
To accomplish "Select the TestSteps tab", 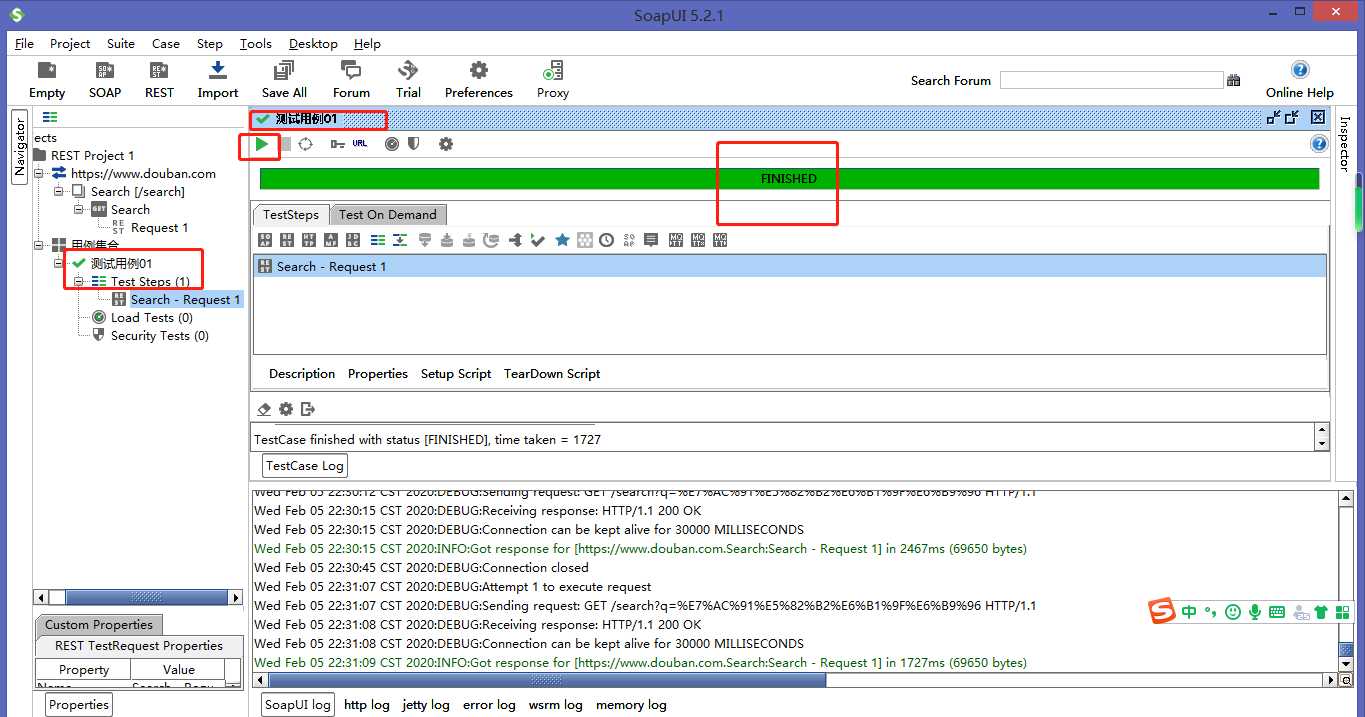I will (291, 214).
